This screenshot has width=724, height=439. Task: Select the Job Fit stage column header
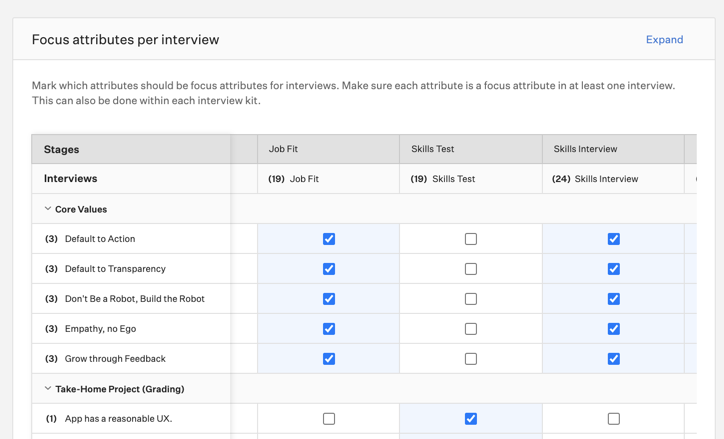[284, 149]
